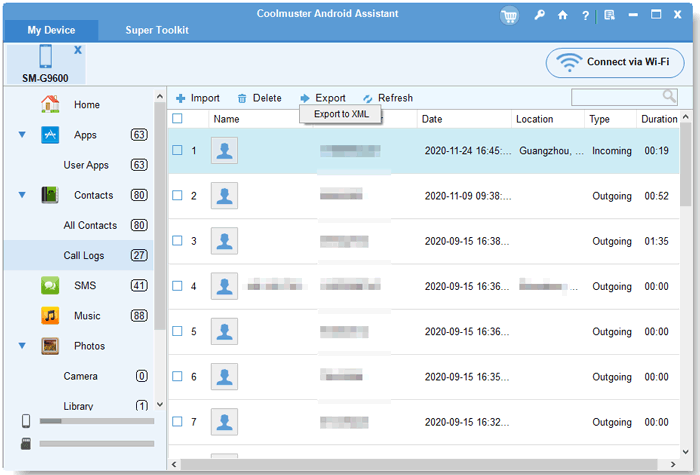The image size is (700, 475).
Task: Click the contact avatar in row 5
Action: (x=224, y=331)
